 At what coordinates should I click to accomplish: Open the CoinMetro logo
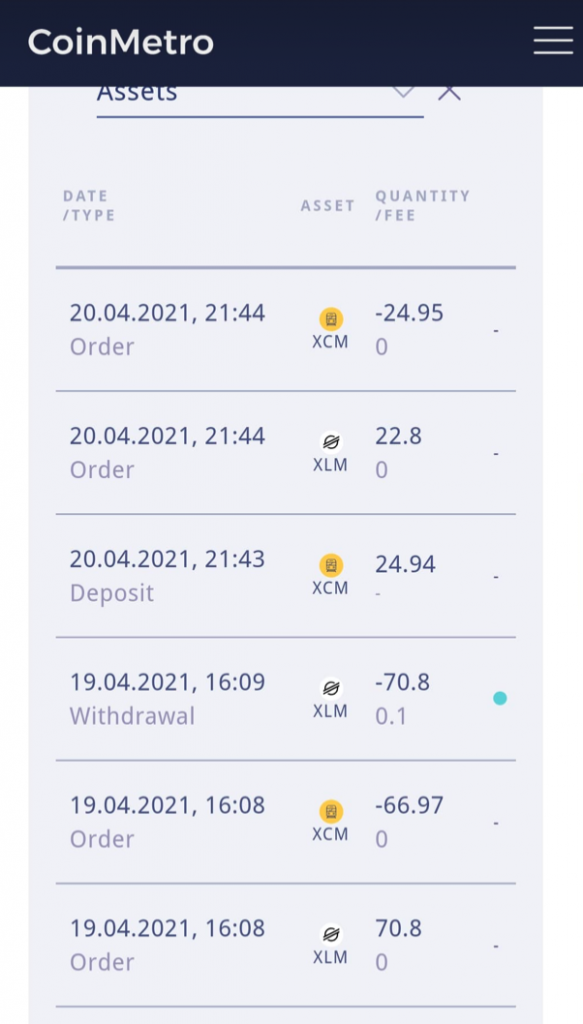(x=119, y=41)
